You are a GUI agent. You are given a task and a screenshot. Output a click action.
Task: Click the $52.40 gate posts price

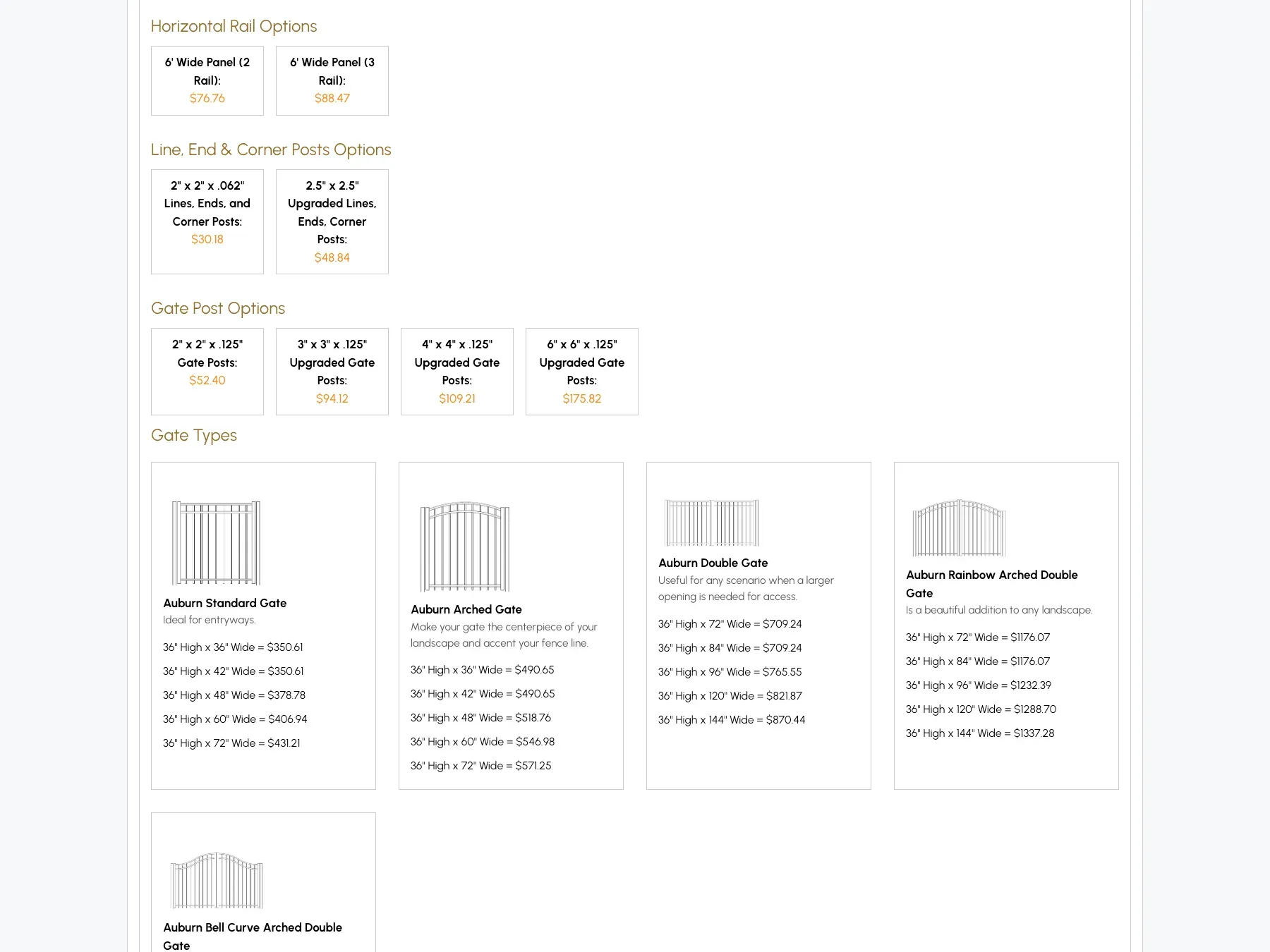(207, 380)
